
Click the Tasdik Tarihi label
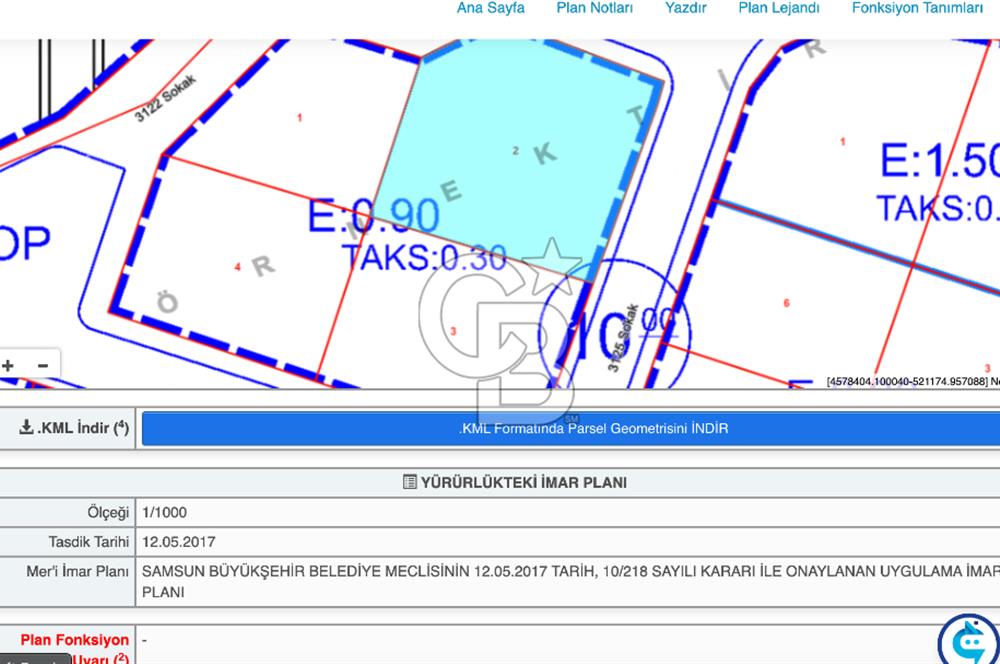tap(89, 542)
